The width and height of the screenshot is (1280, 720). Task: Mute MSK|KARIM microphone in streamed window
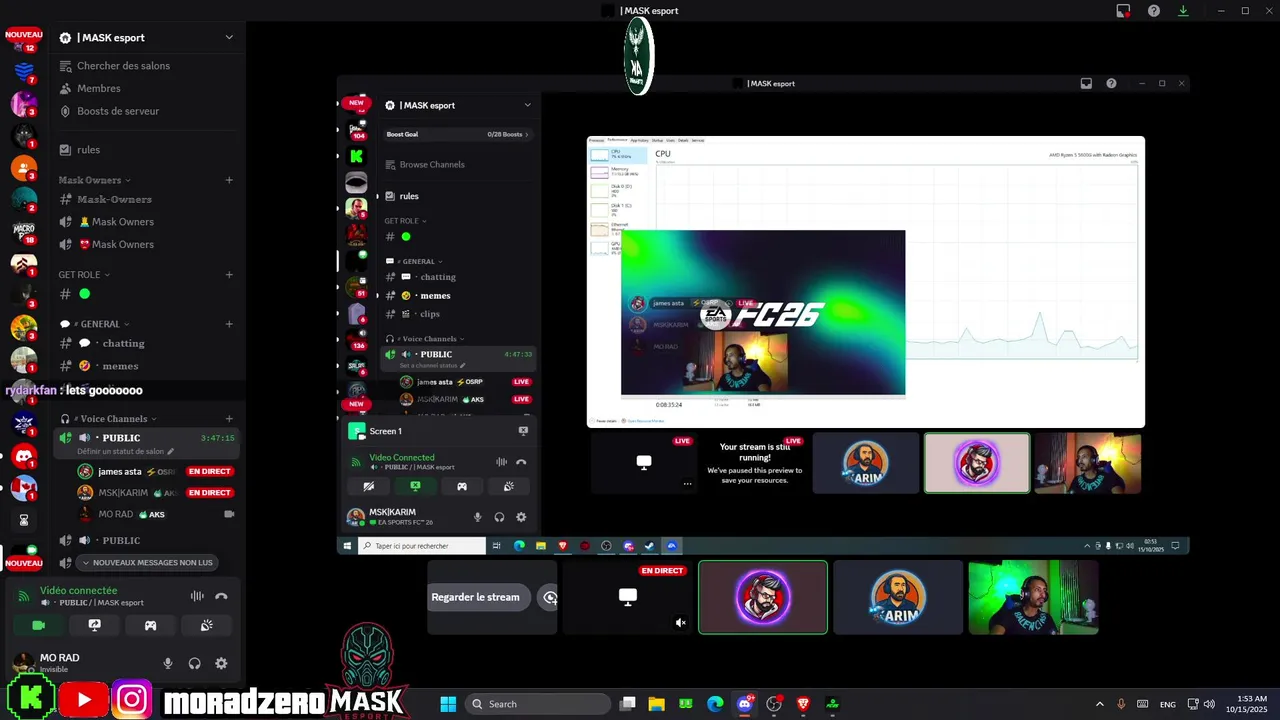[x=477, y=517]
